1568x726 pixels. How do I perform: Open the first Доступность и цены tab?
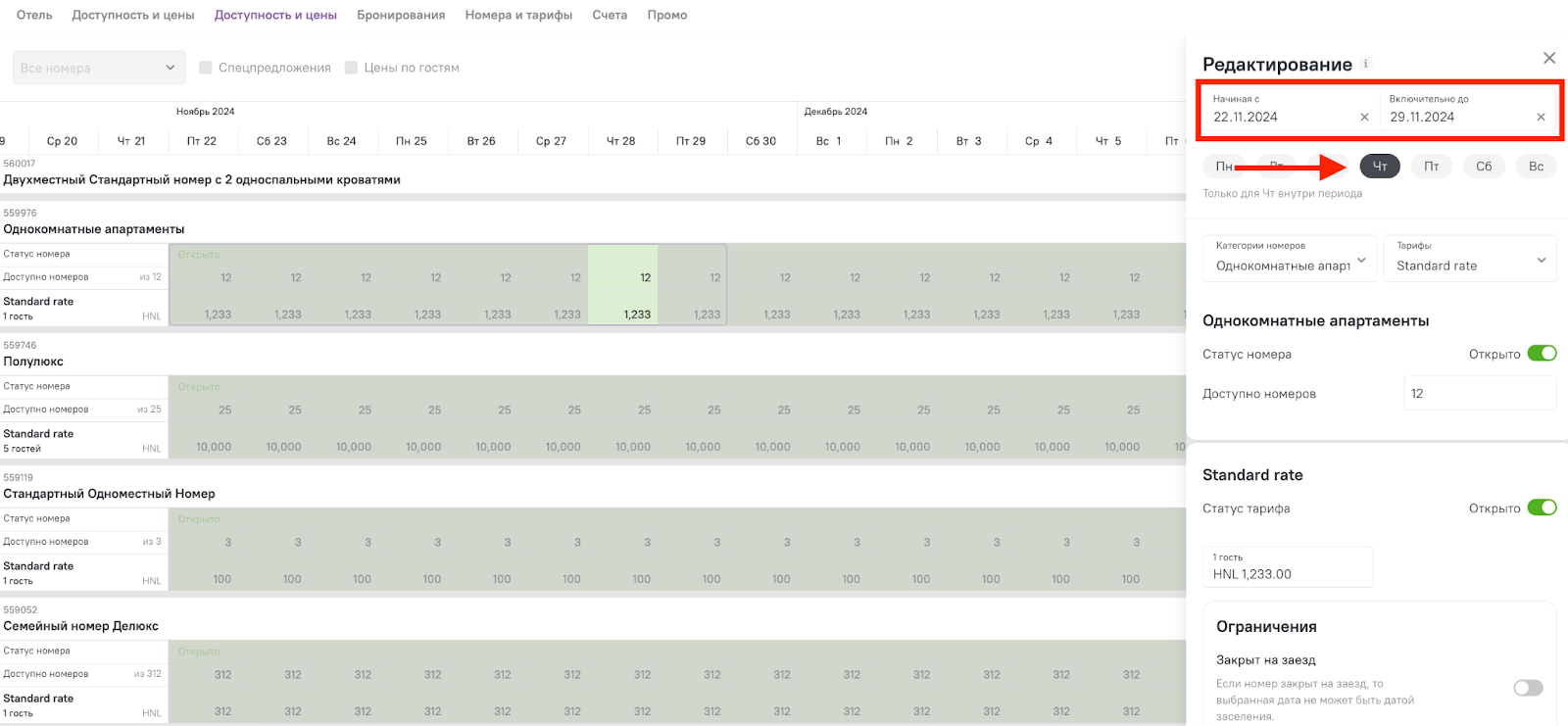133,15
